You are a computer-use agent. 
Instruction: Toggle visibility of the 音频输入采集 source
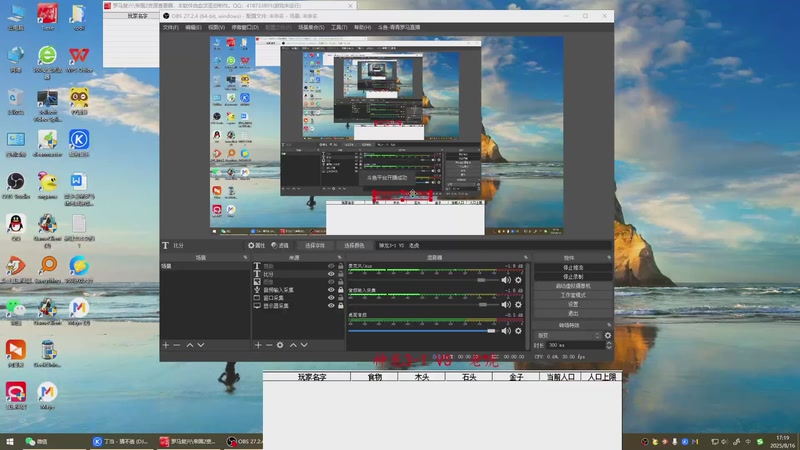tap(331, 290)
